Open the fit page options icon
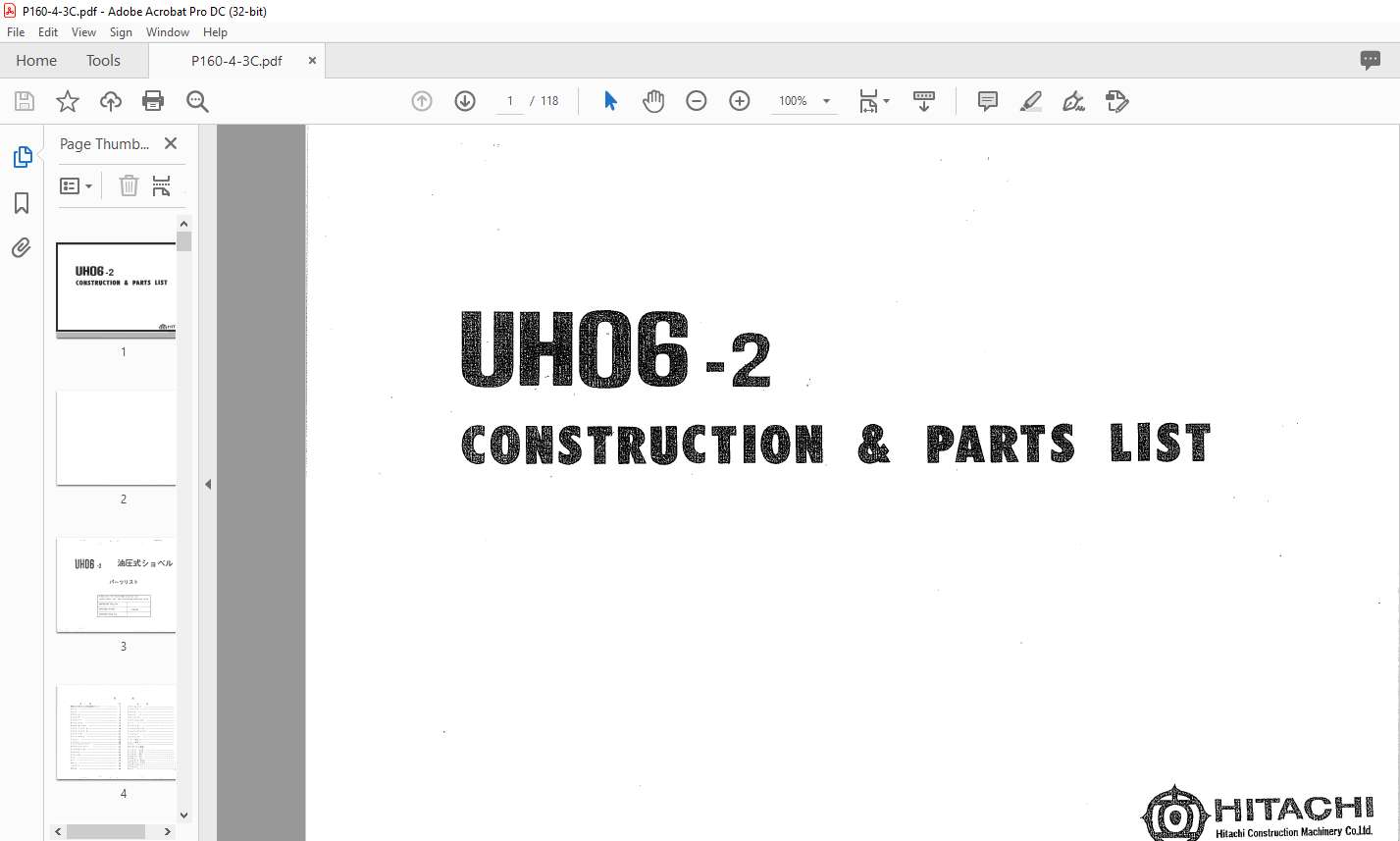Image resolution: width=1400 pixels, height=841 pixels. [873, 101]
